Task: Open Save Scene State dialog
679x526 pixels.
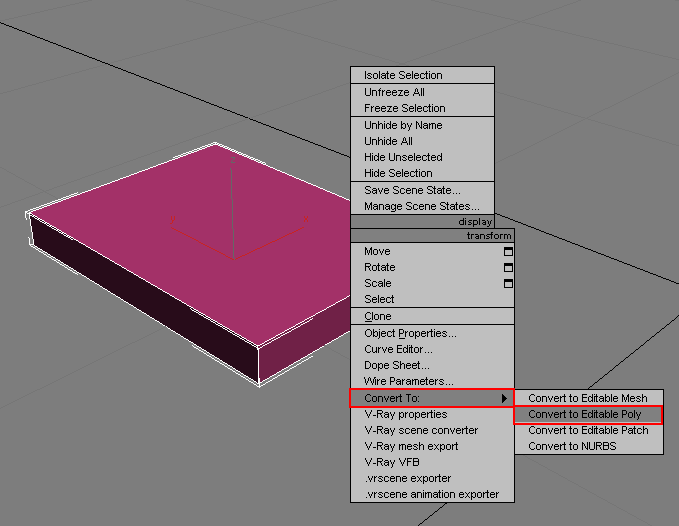Action: [422, 190]
